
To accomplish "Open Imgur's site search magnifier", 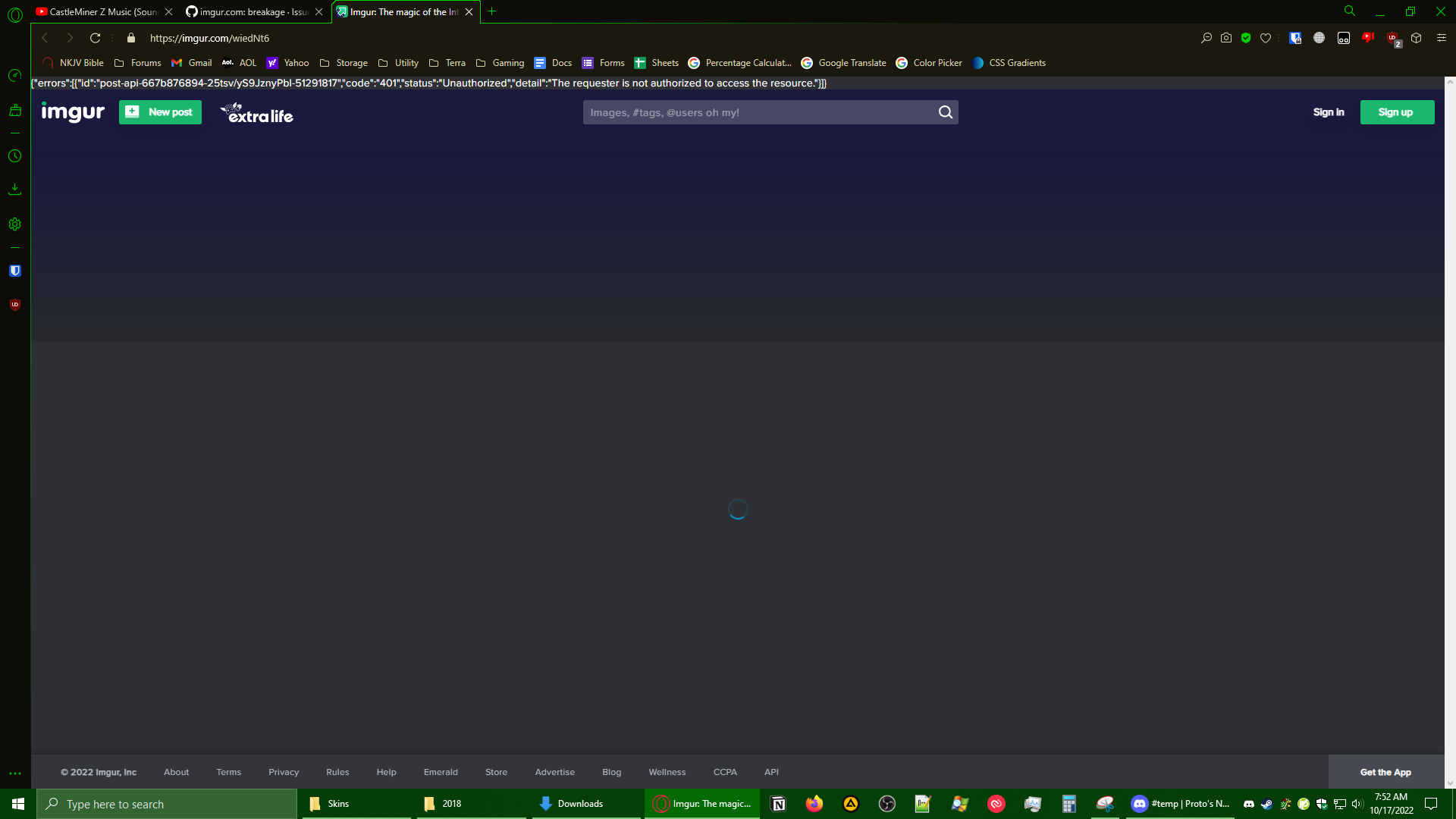I will [945, 112].
